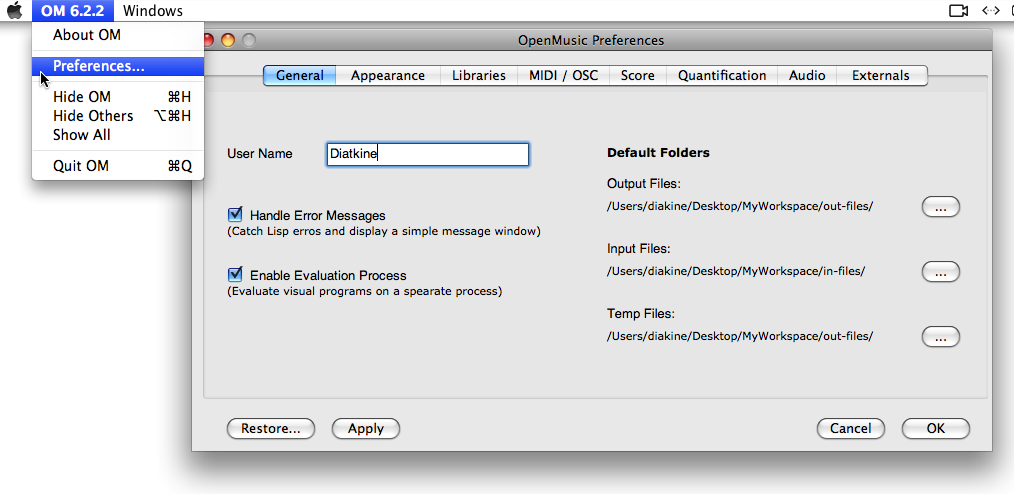Browse for Output Files folder
This screenshot has height=494, width=1014.
940,207
